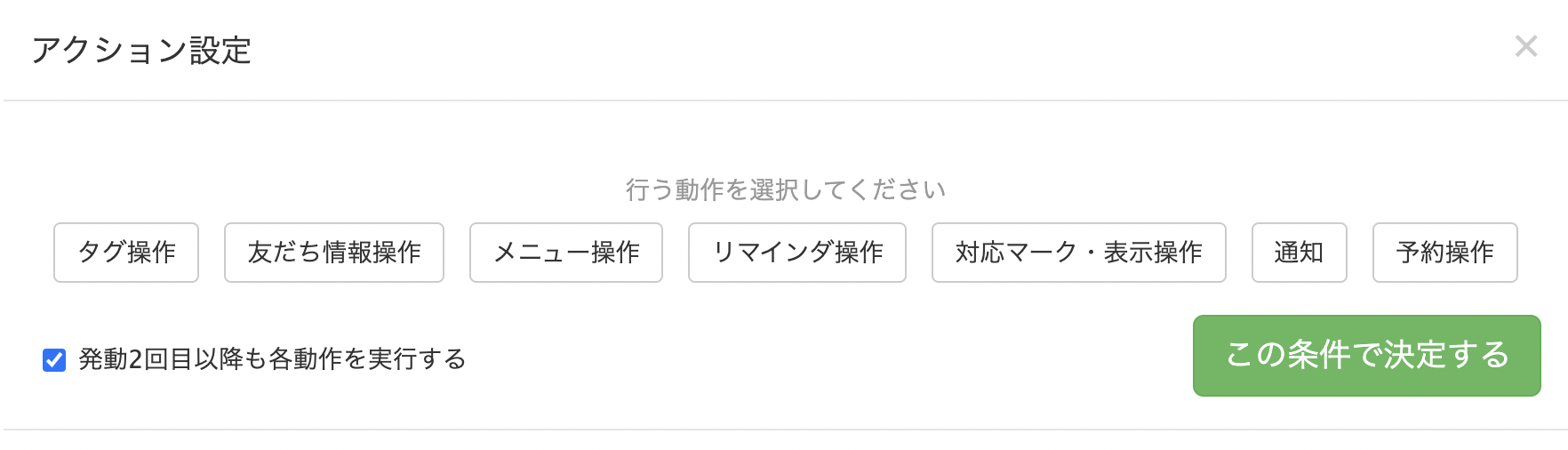1568x450 pixels.
Task: Toggle the blue checked box beside 発動2回目
Action: (x=54, y=359)
